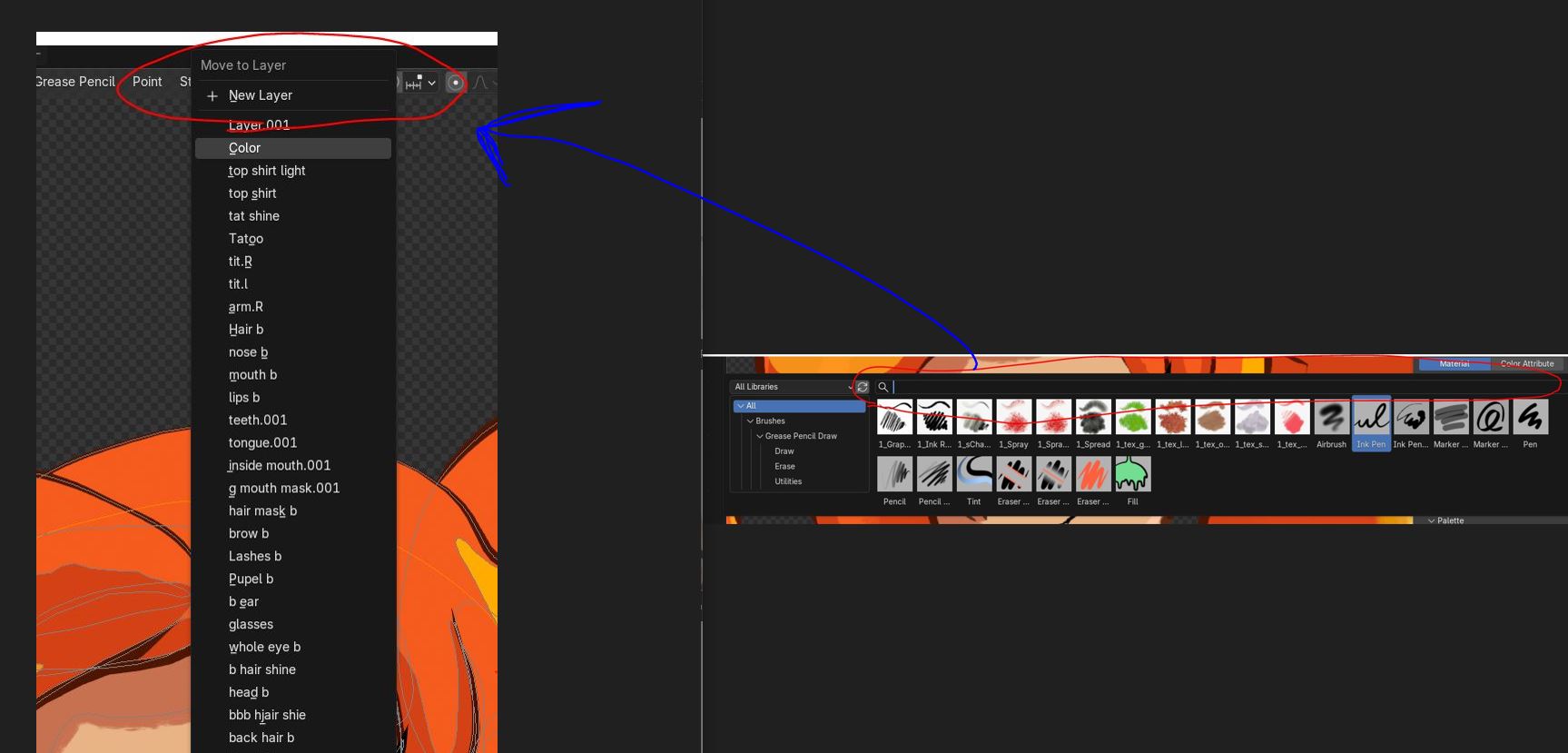This screenshot has width=1568, height=753.
Task: Select the Erase catalog in the tree
Action: pyautogui.click(x=784, y=467)
